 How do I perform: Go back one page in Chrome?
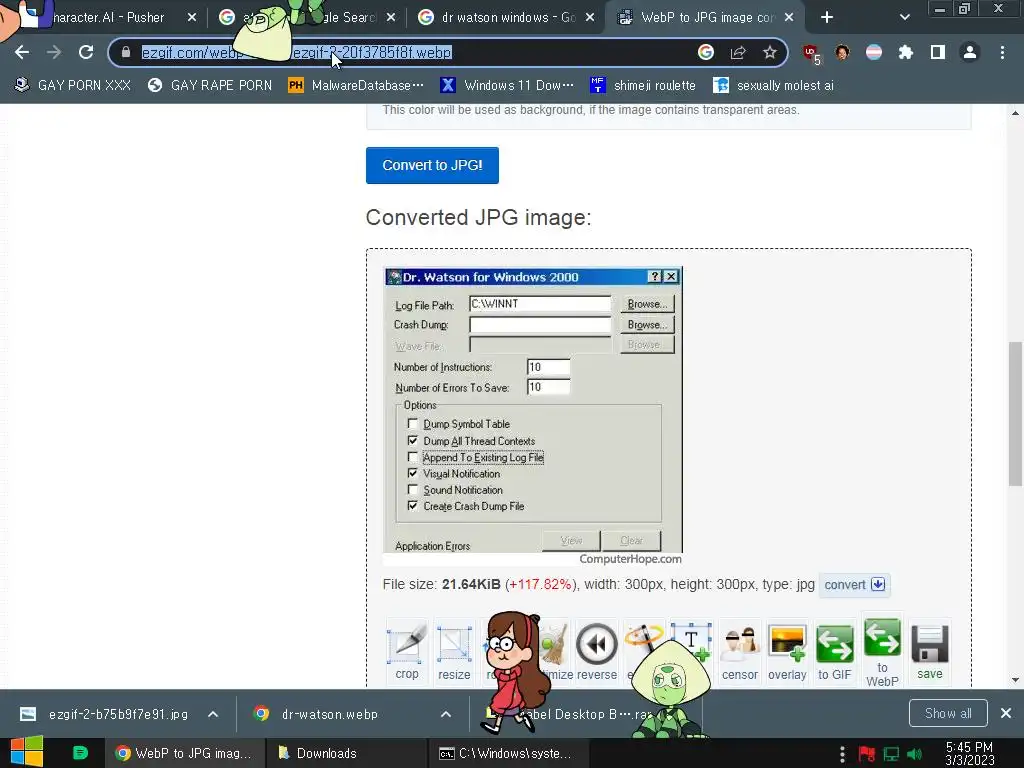[x=22, y=52]
